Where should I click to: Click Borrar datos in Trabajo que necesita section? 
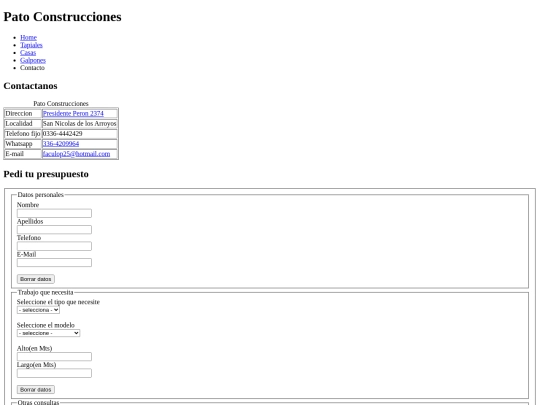pyautogui.click(x=36, y=390)
